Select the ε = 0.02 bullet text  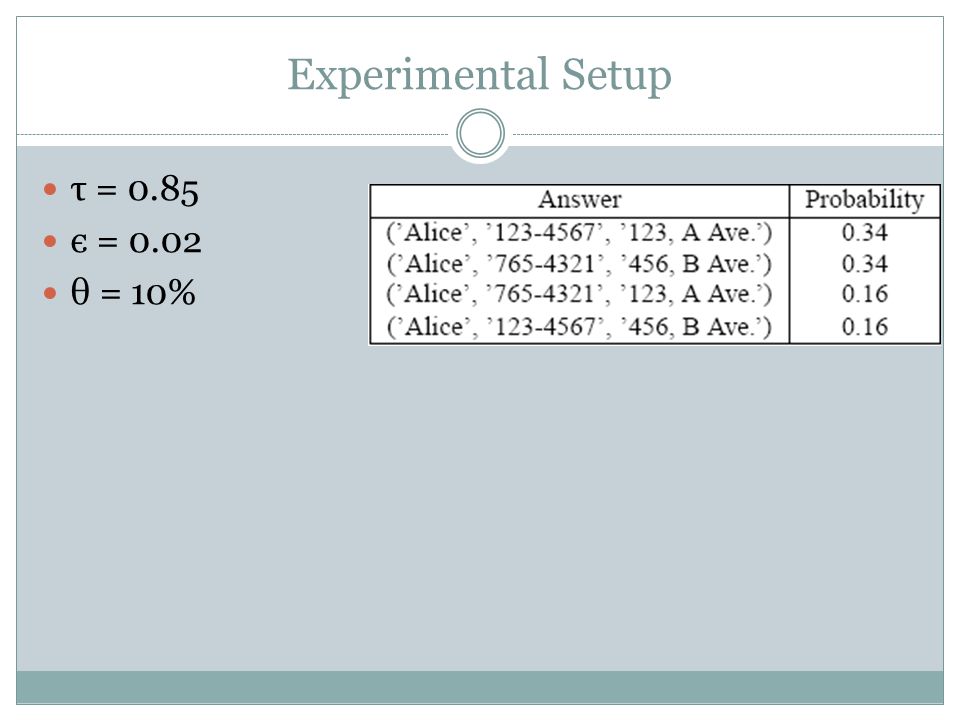pyautogui.click(x=135, y=242)
